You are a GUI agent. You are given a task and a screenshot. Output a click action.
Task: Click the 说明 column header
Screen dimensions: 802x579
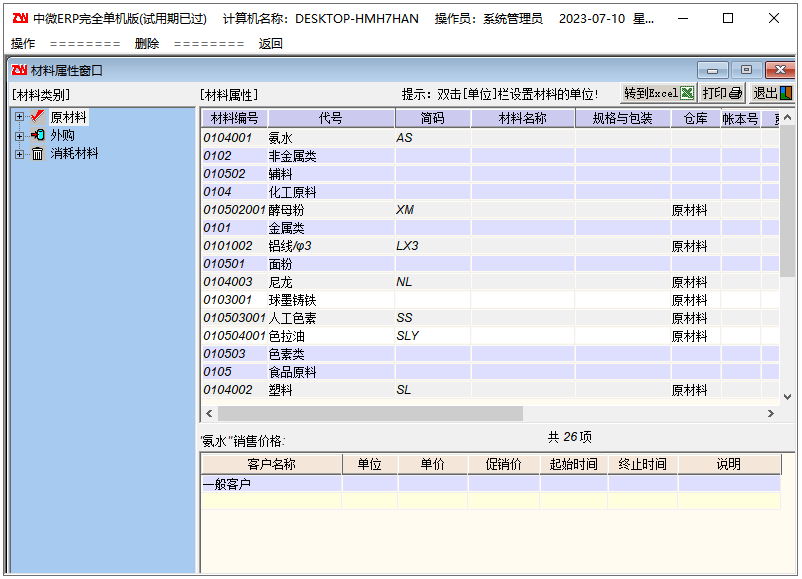pos(729,464)
